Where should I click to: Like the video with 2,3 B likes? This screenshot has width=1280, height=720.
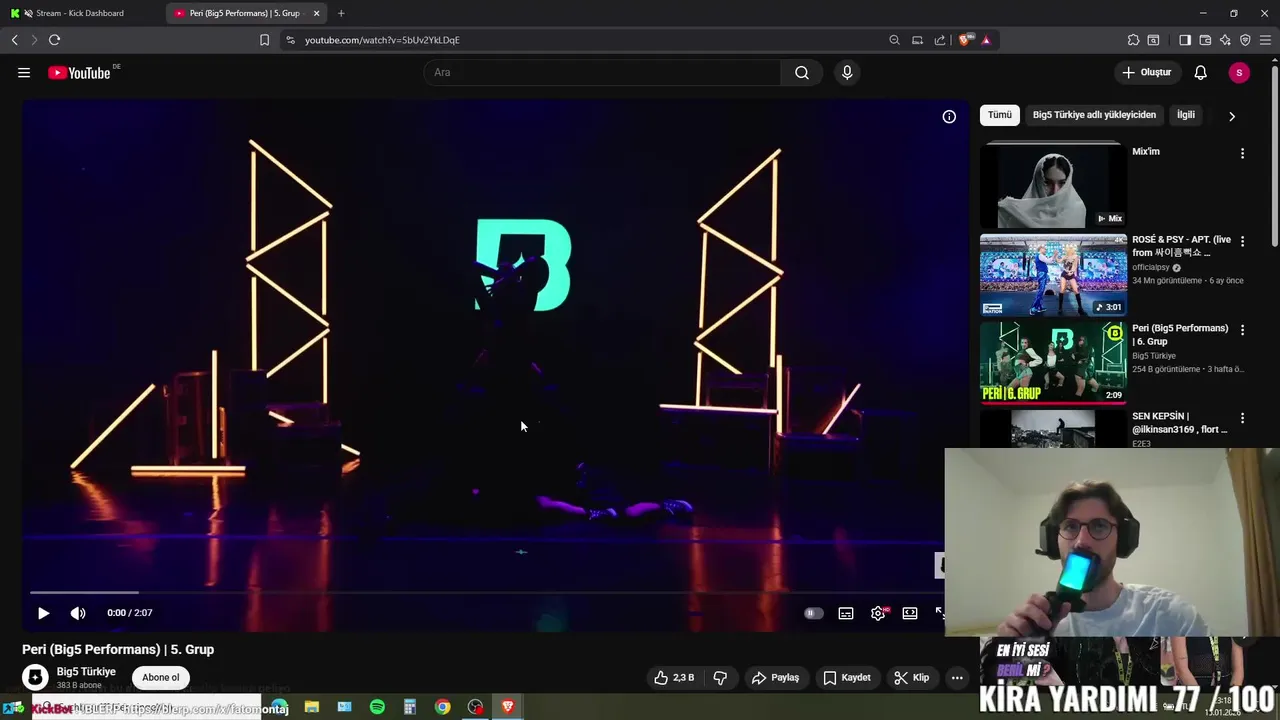point(674,678)
